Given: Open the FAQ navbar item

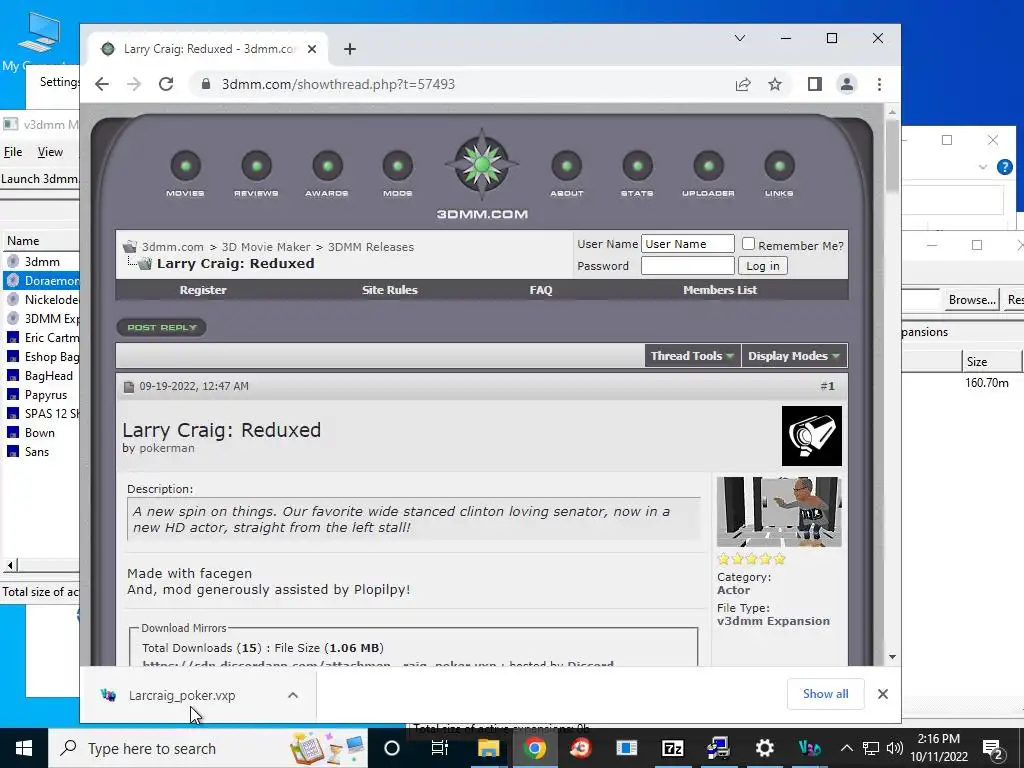Looking at the screenshot, I should (x=541, y=290).
